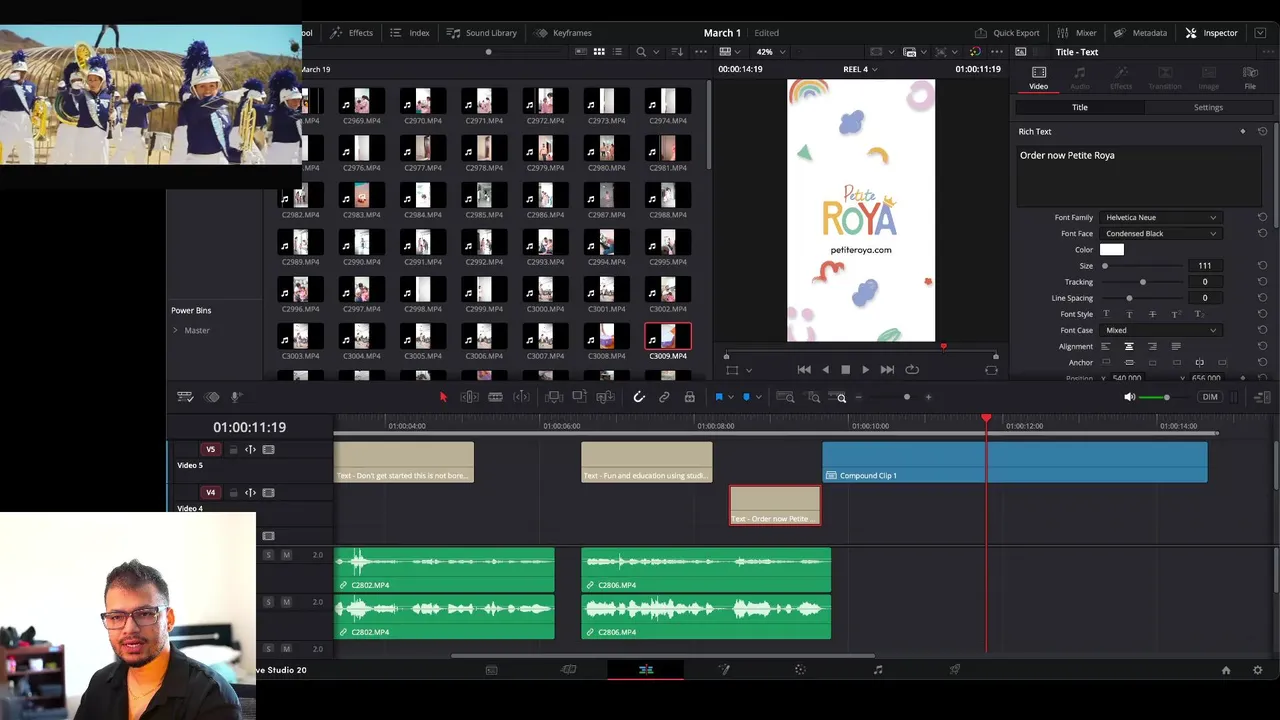The height and width of the screenshot is (720, 1280).
Task: Open the Font Face dropdown
Action: coord(1160,233)
